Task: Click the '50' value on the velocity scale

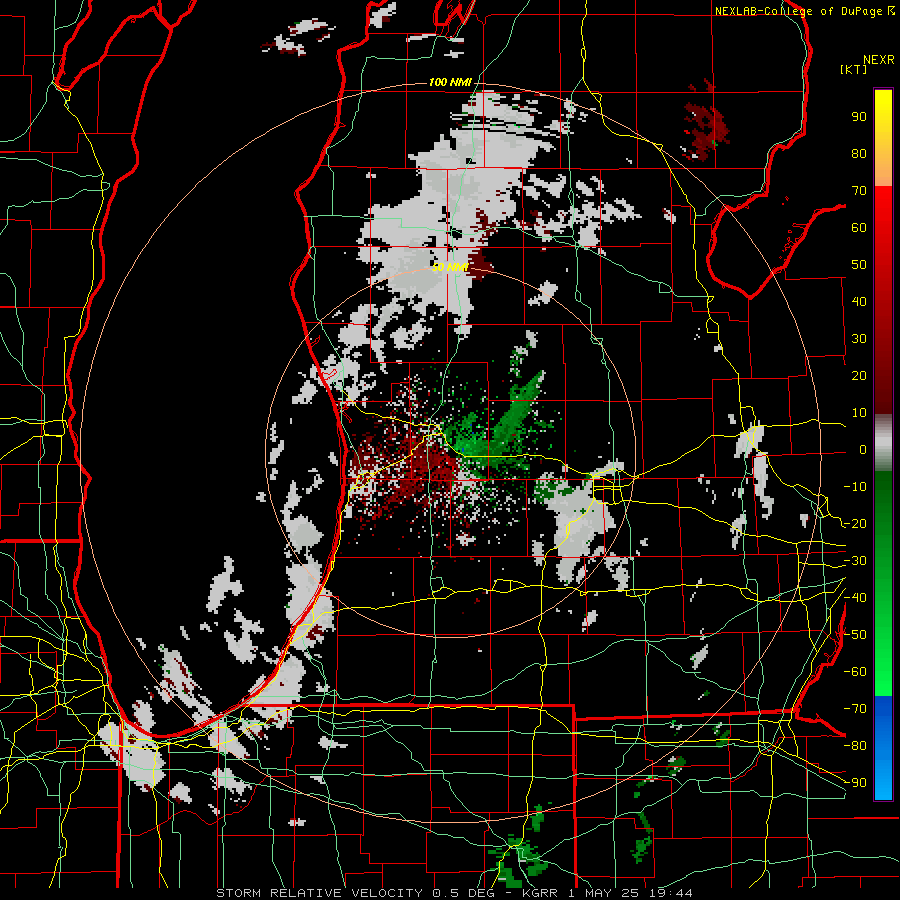Action: 859,265
